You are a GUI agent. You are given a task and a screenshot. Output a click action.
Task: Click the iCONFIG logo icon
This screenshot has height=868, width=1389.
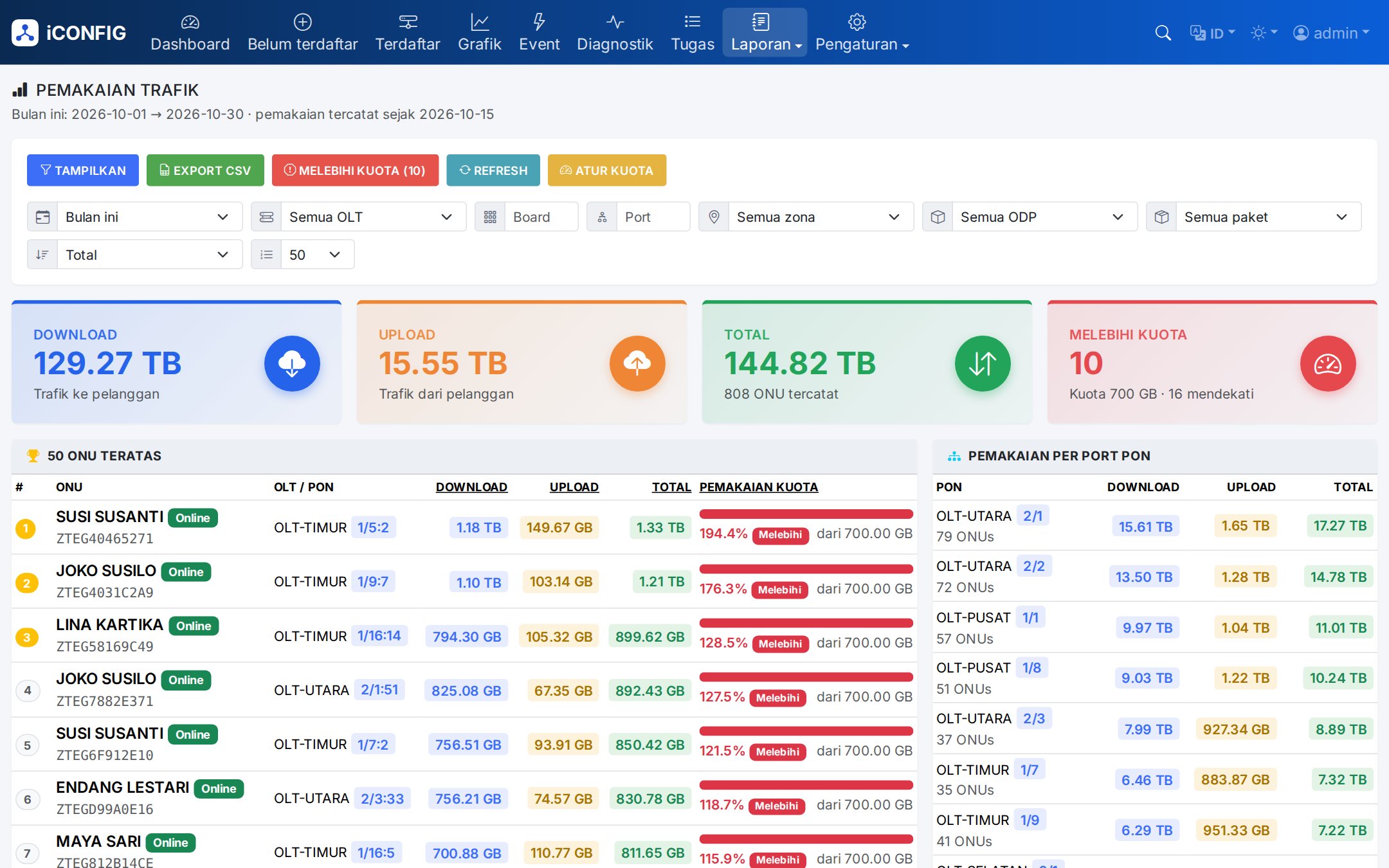click(x=25, y=33)
